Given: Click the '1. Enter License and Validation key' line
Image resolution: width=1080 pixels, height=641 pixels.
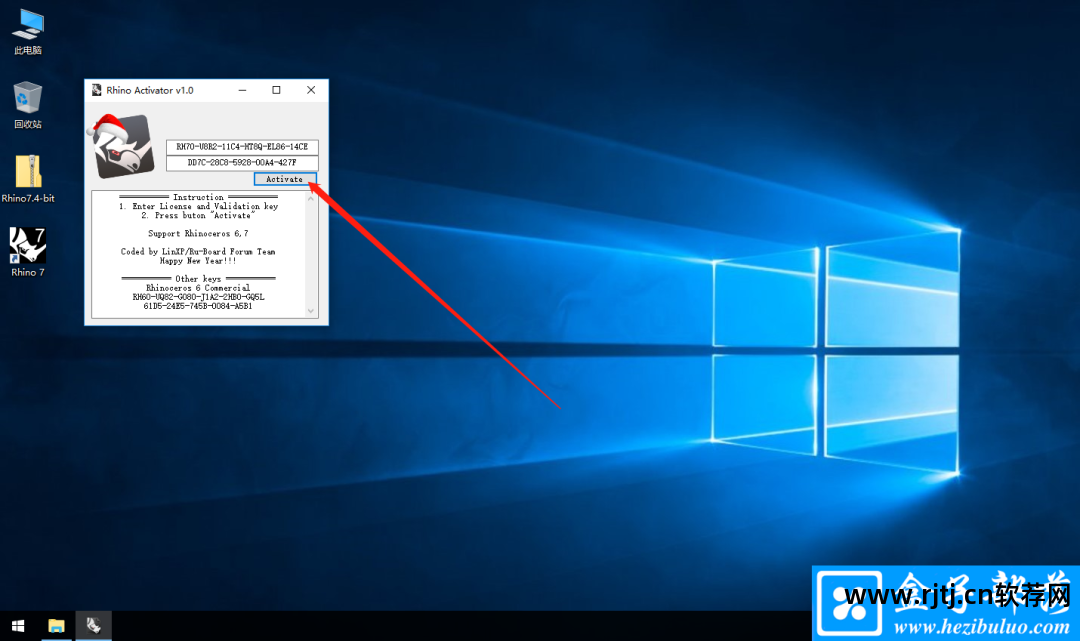Looking at the screenshot, I should (x=198, y=206).
